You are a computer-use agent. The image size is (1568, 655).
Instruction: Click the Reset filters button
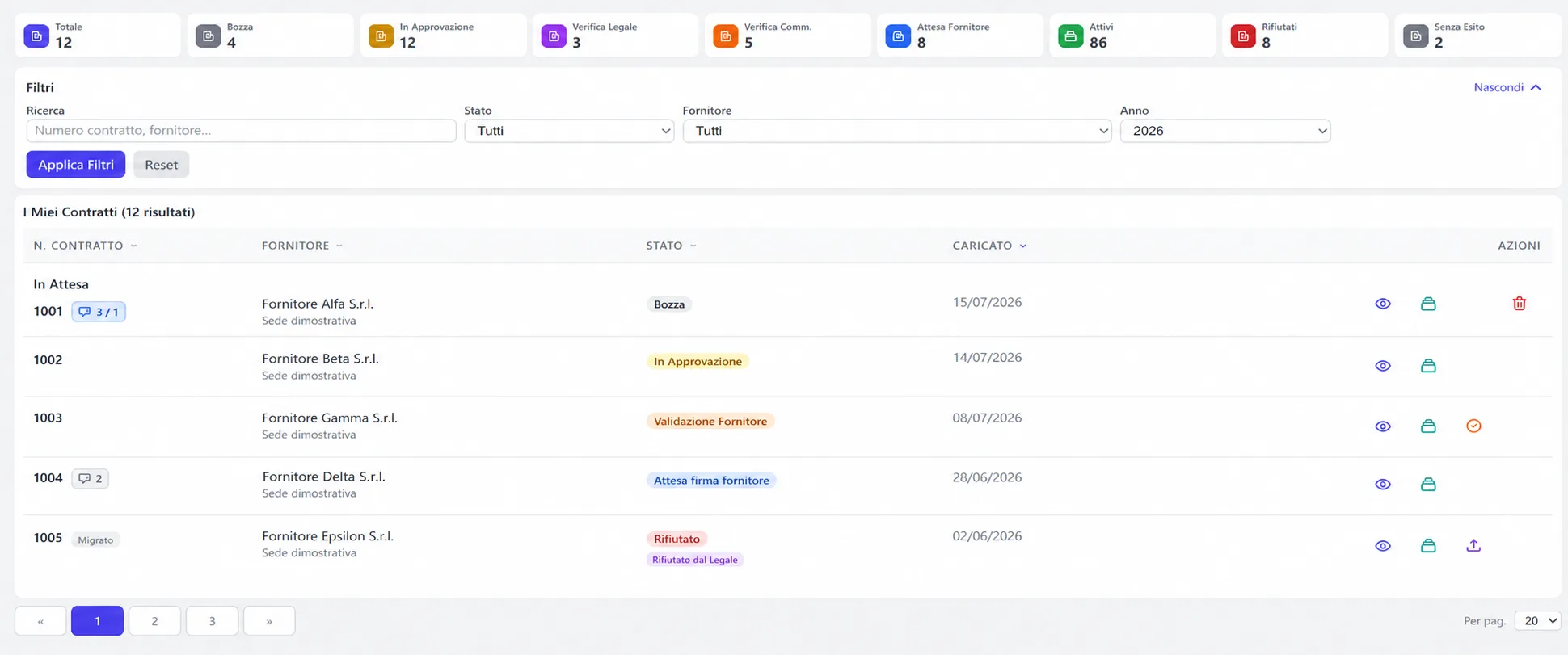pyautogui.click(x=161, y=165)
